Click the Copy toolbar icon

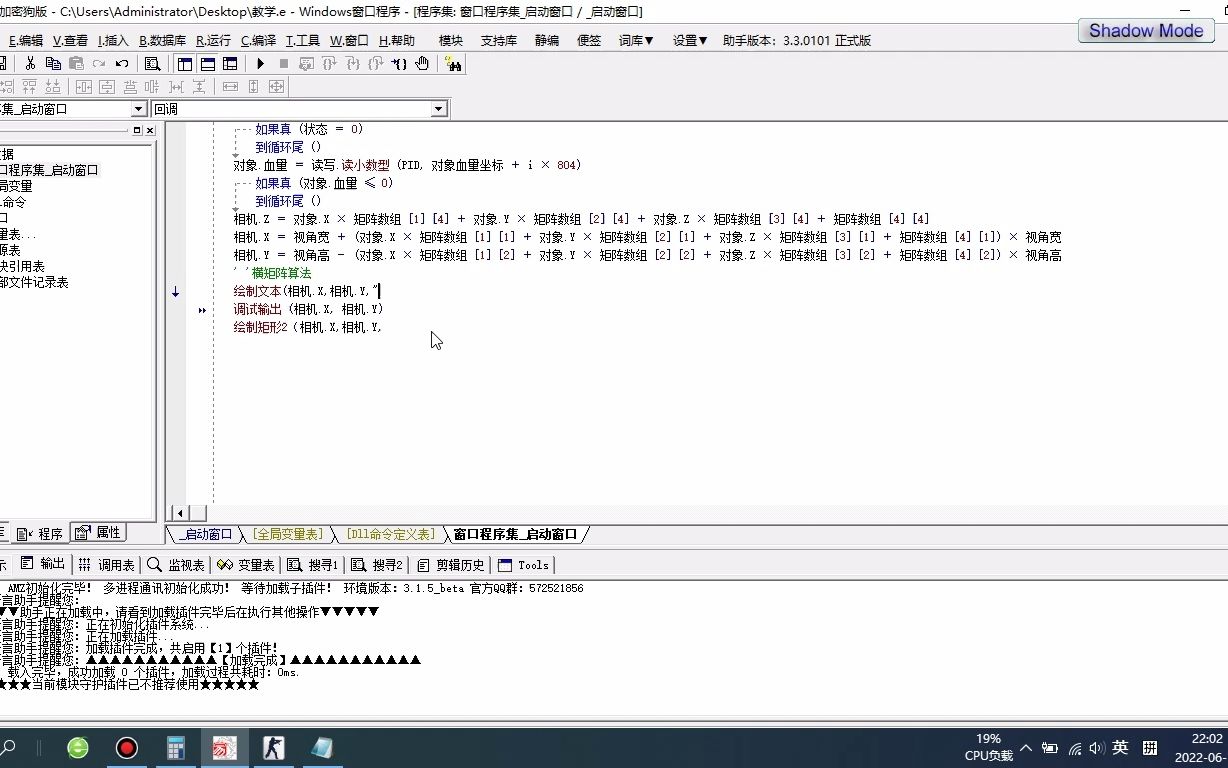[53, 63]
